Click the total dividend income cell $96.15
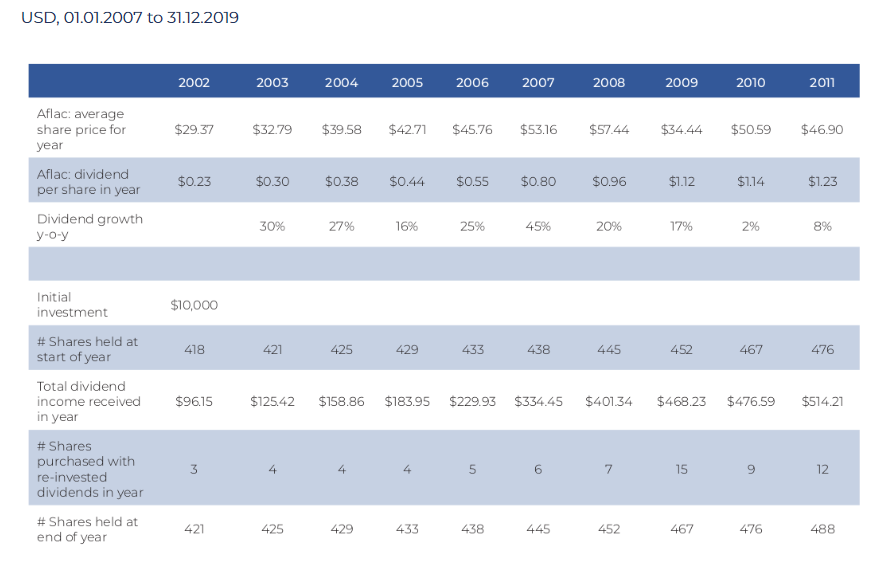869x581 pixels. (x=194, y=401)
